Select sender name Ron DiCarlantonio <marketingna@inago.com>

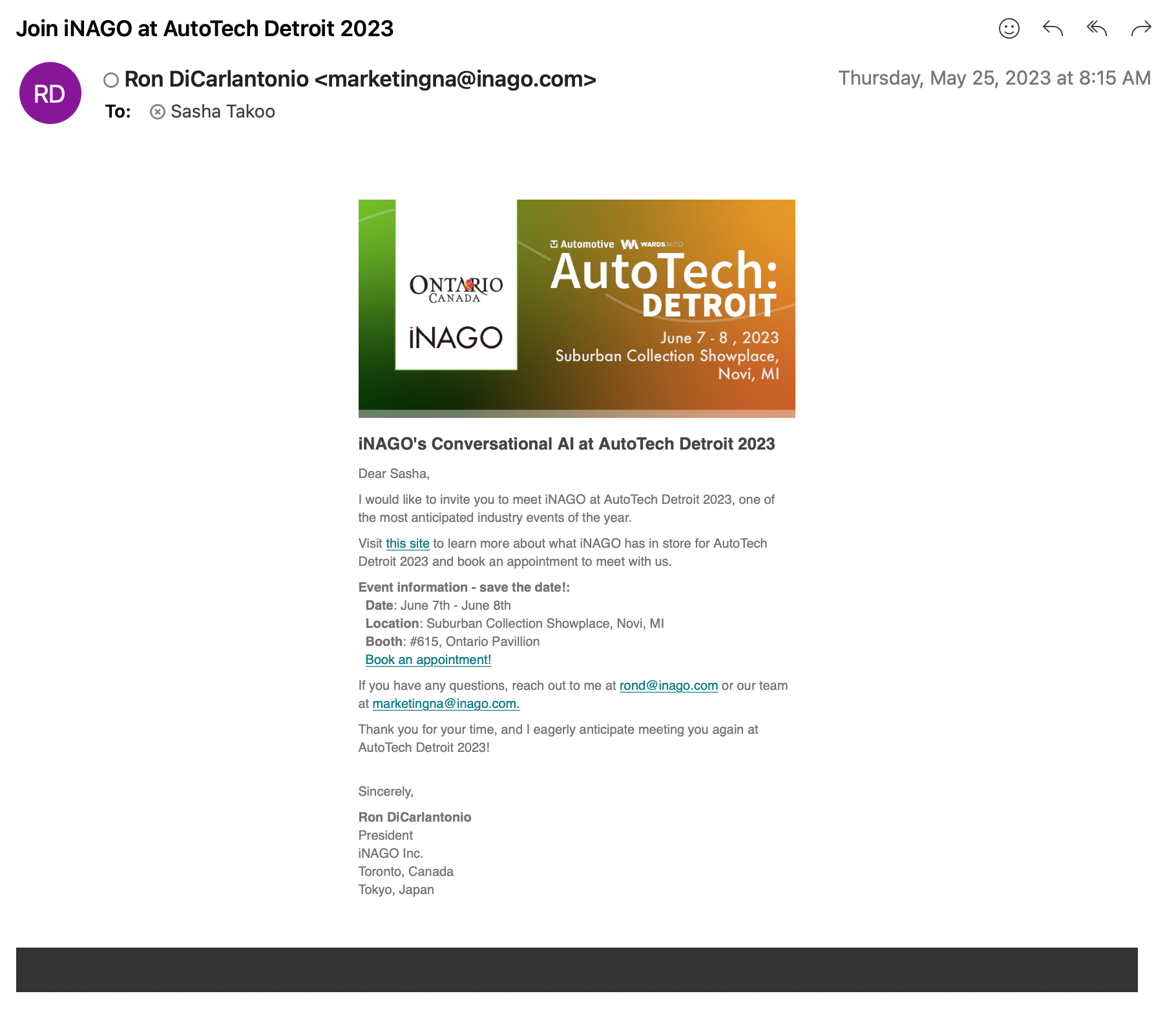tap(360, 79)
